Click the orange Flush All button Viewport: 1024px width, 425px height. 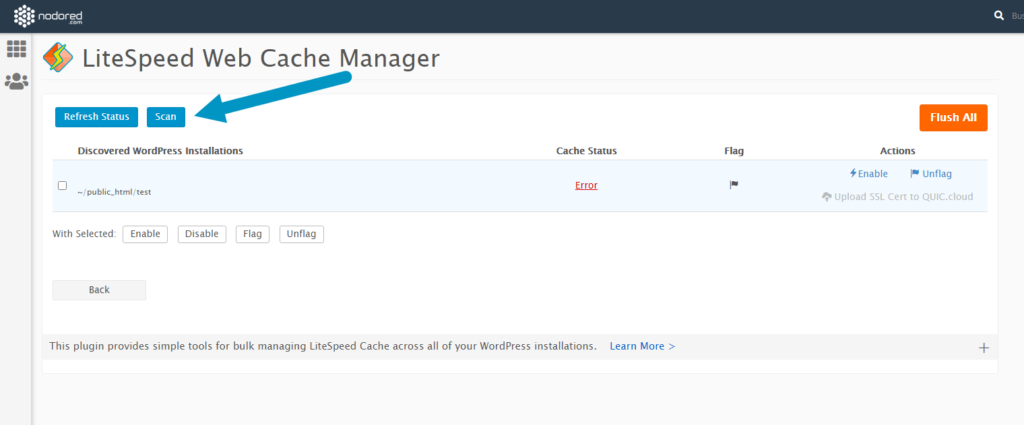(x=953, y=118)
